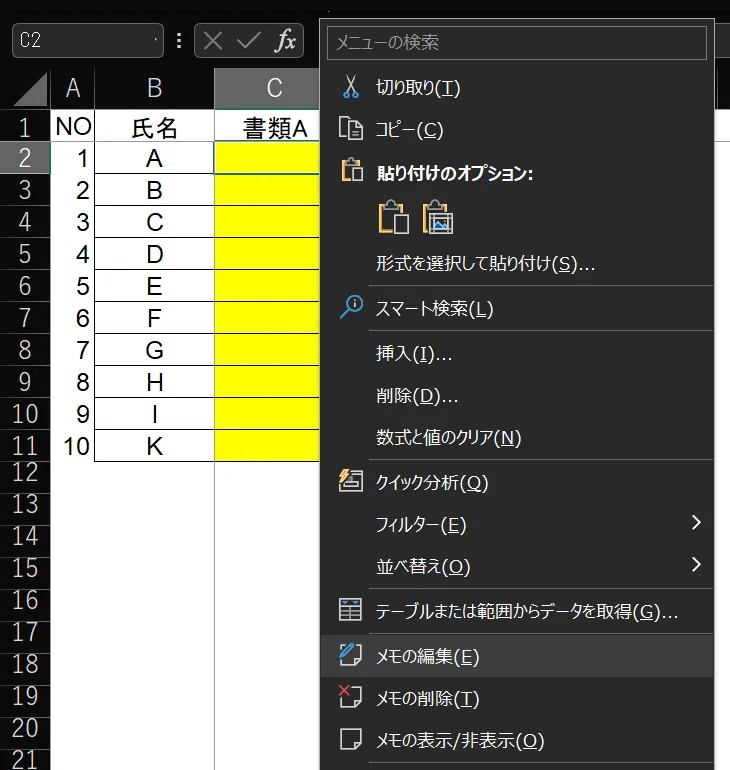Click the Smart Lookup magnifier icon
This screenshot has height=770, width=730.
click(351, 308)
